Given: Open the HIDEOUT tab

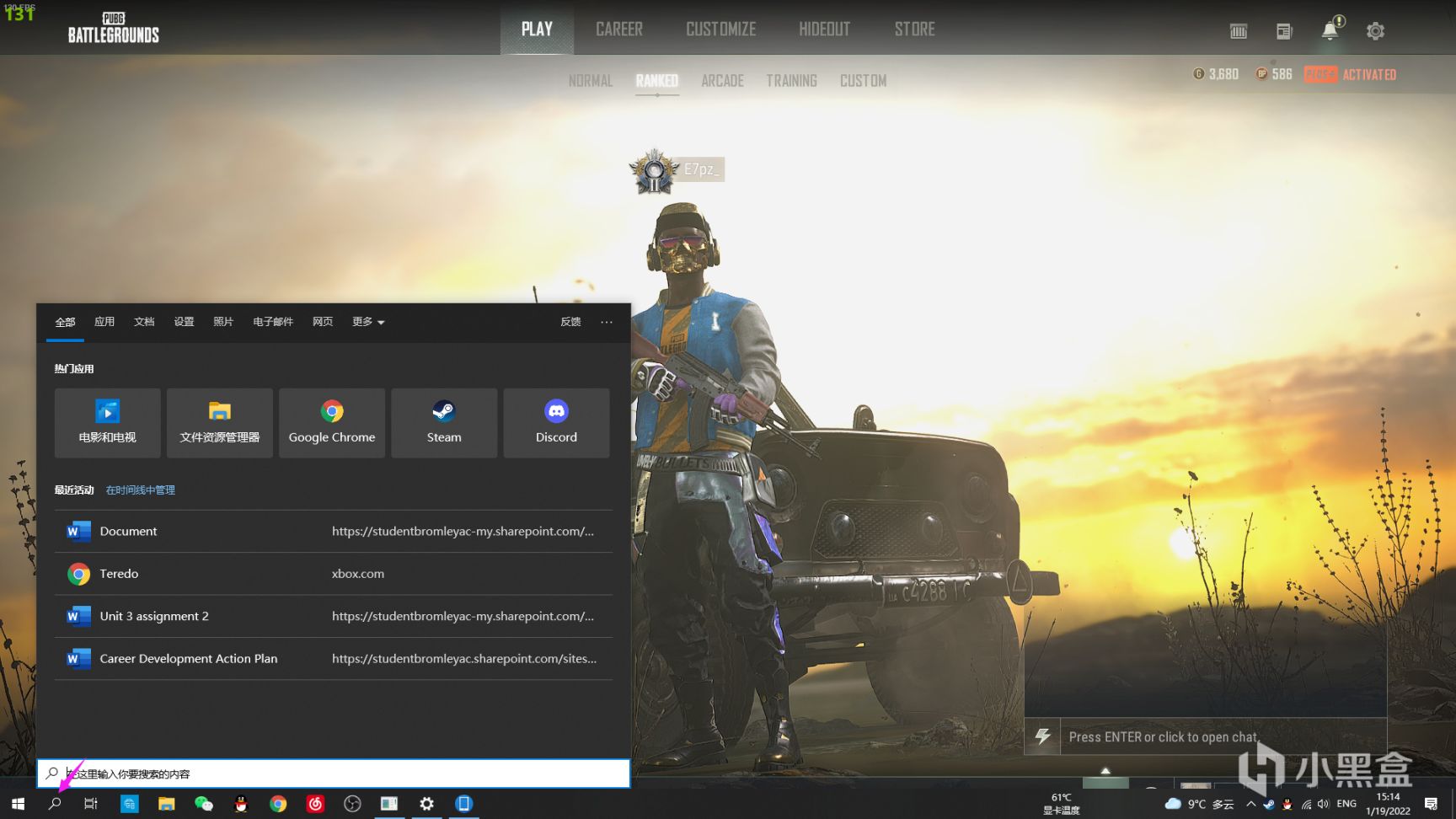Looking at the screenshot, I should pyautogui.click(x=825, y=29).
